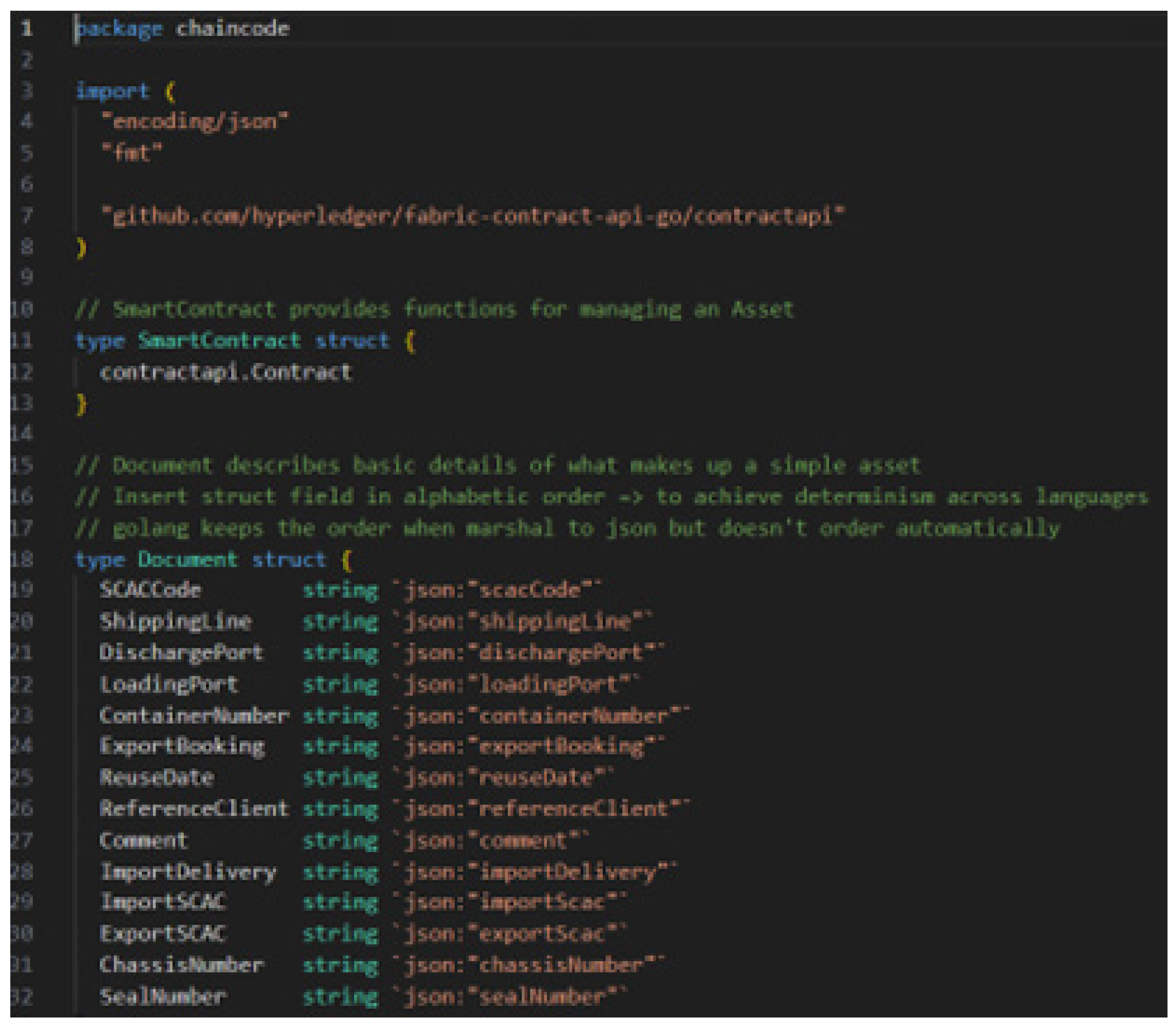
Task: Click the github.com/hyperledger contractapi import path
Action: click(473, 216)
